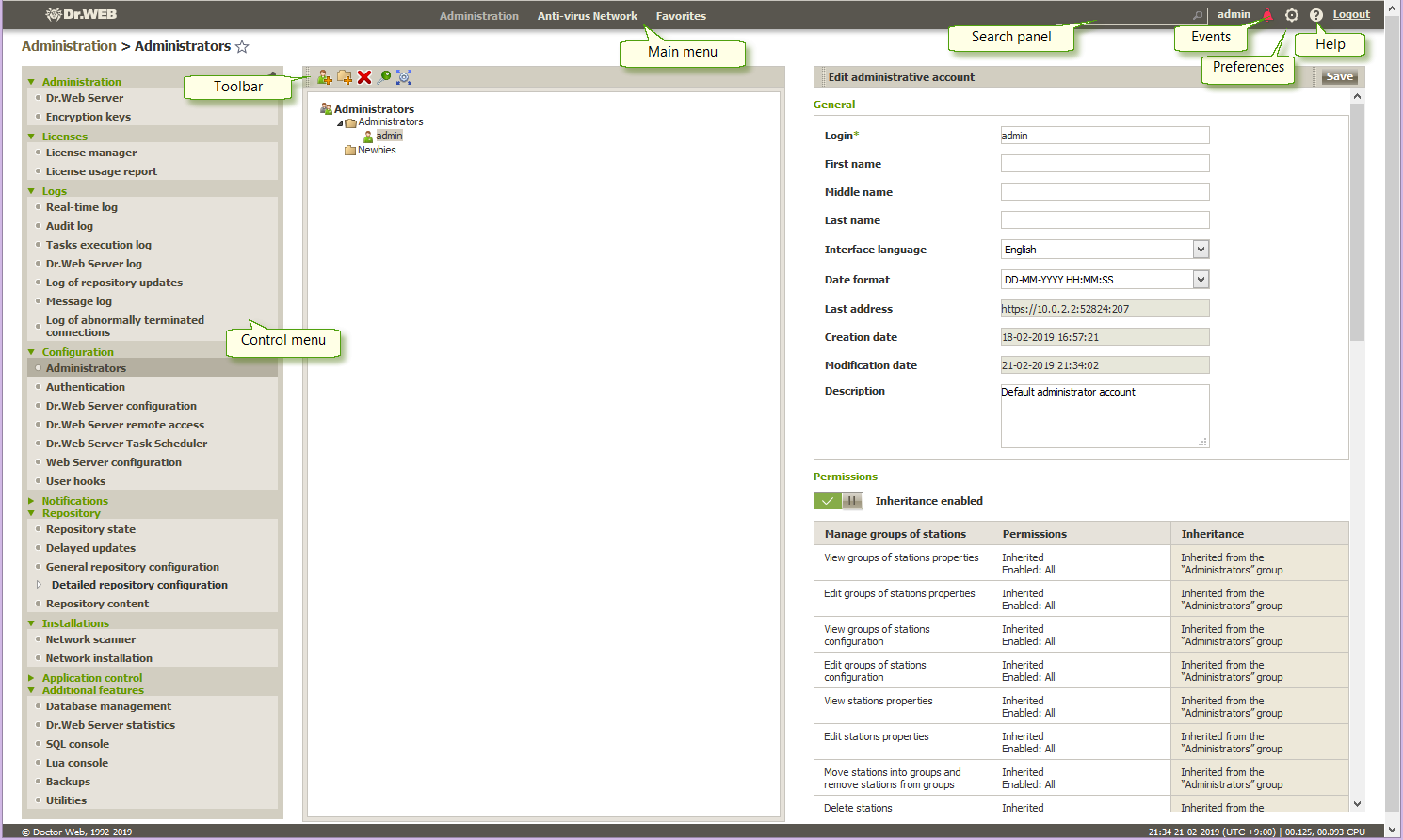Select the Newbies group in tree
This screenshot has width=1403, height=840.
click(x=377, y=151)
